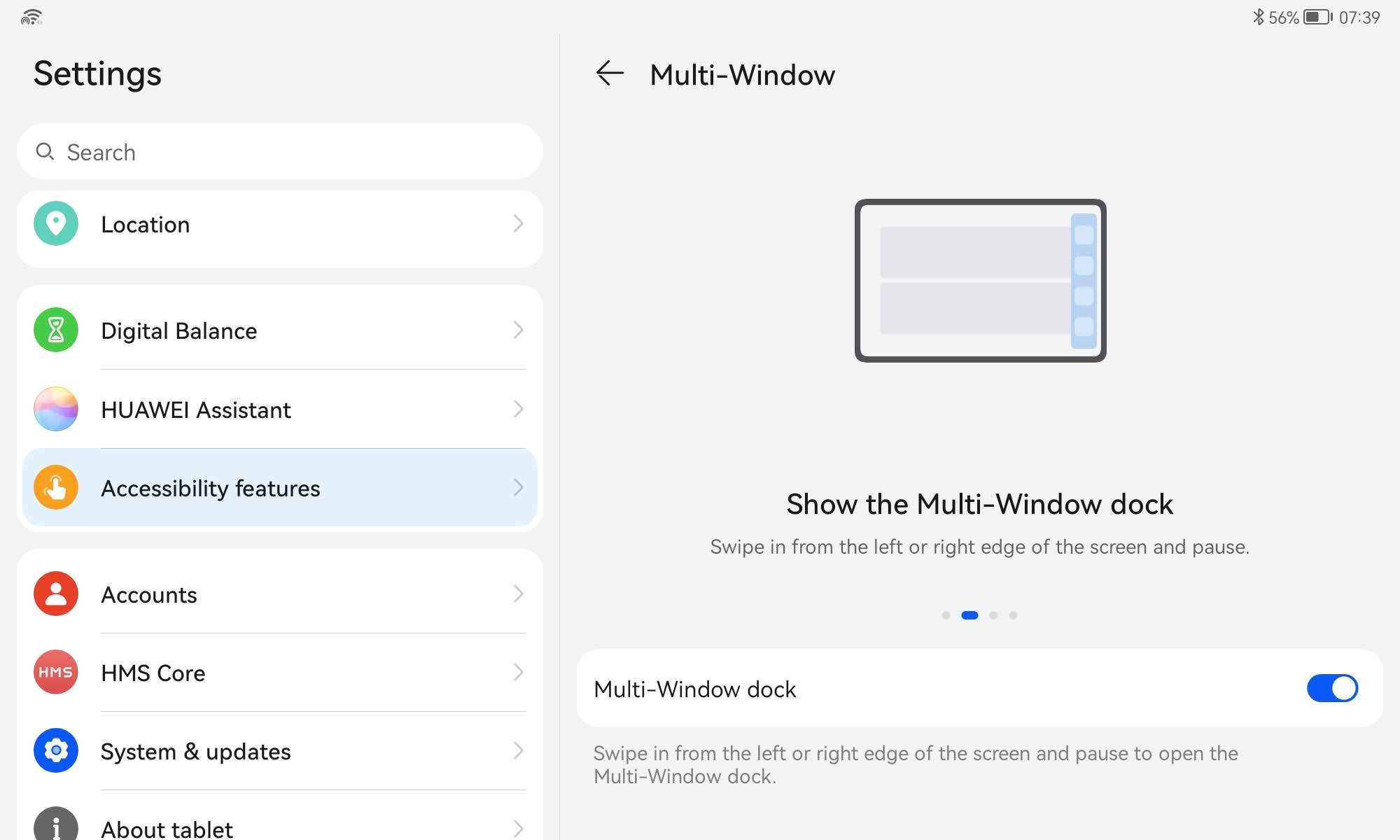Open About tablet entry
The height and width of the screenshot is (840, 1400).
[167, 829]
